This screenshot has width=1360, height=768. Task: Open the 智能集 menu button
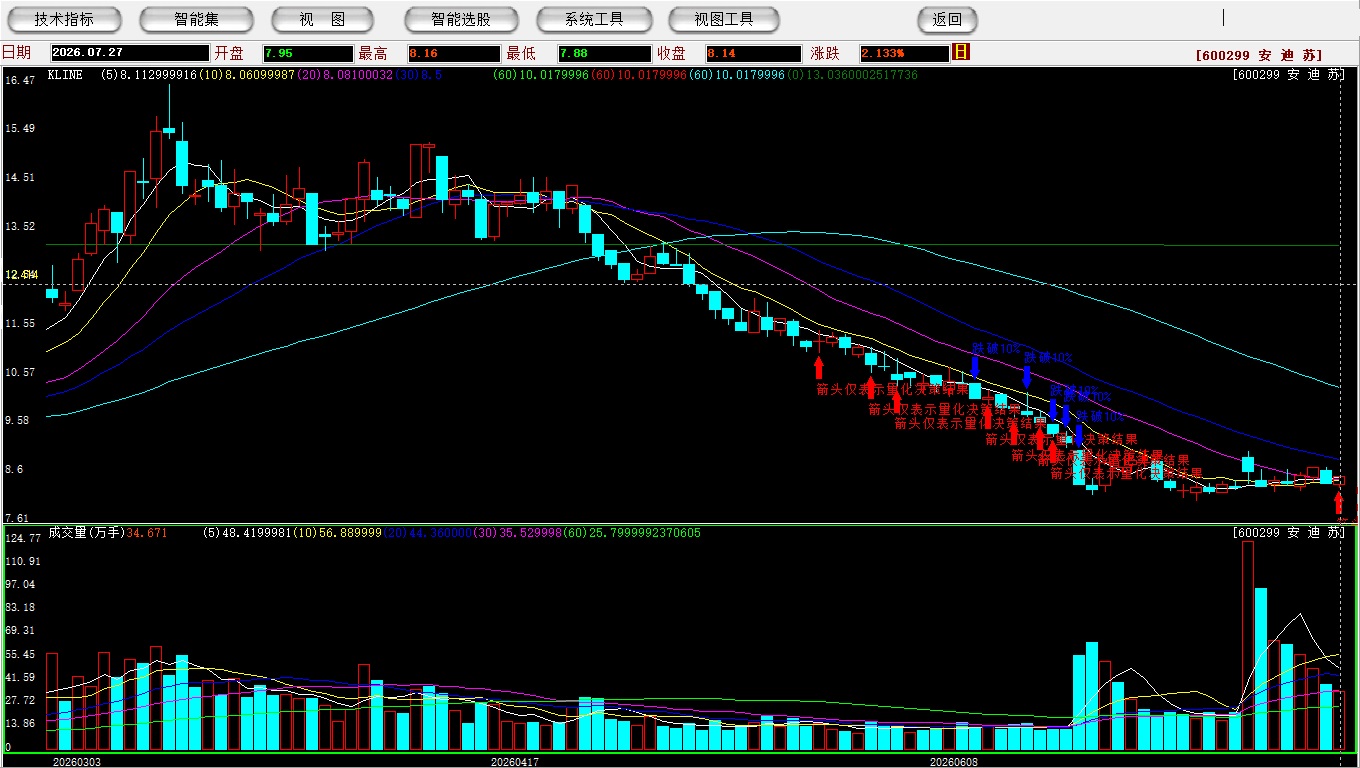[196, 19]
